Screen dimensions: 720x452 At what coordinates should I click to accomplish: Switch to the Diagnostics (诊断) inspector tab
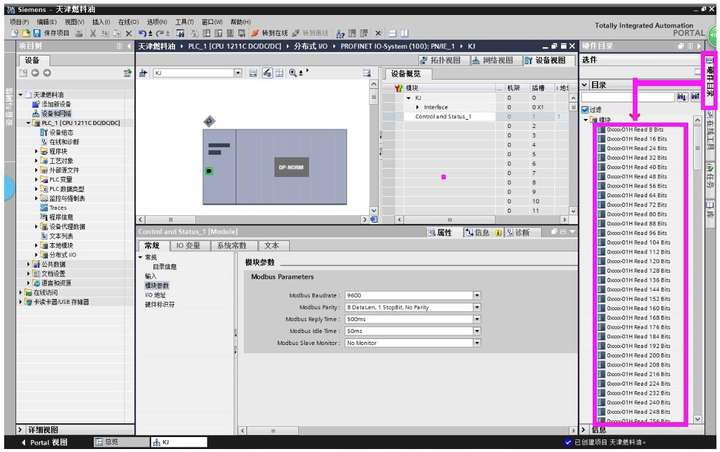(518, 233)
